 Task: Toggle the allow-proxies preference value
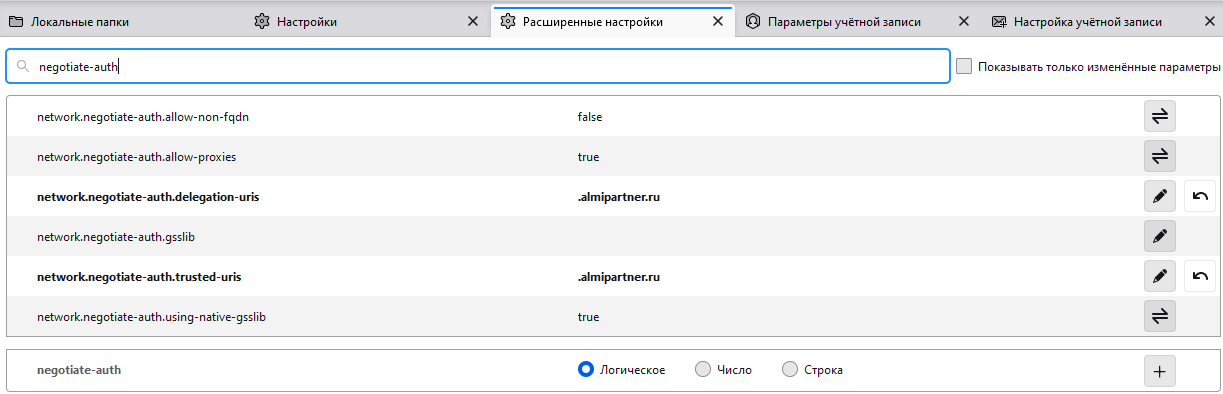pos(1160,157)
